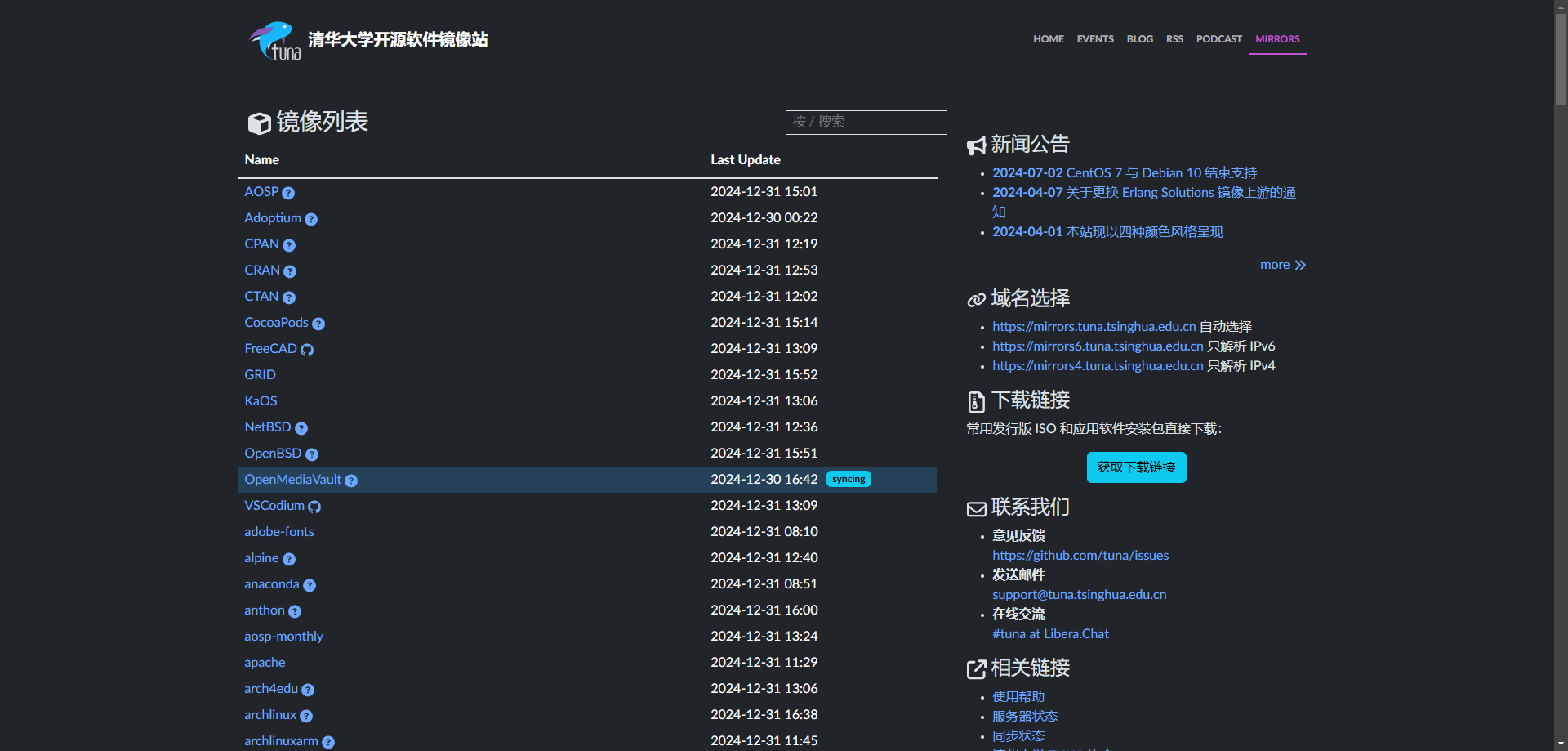Click the megaphone icon beside 新闻公告
1568x751 pixels.
click(975, 145)
